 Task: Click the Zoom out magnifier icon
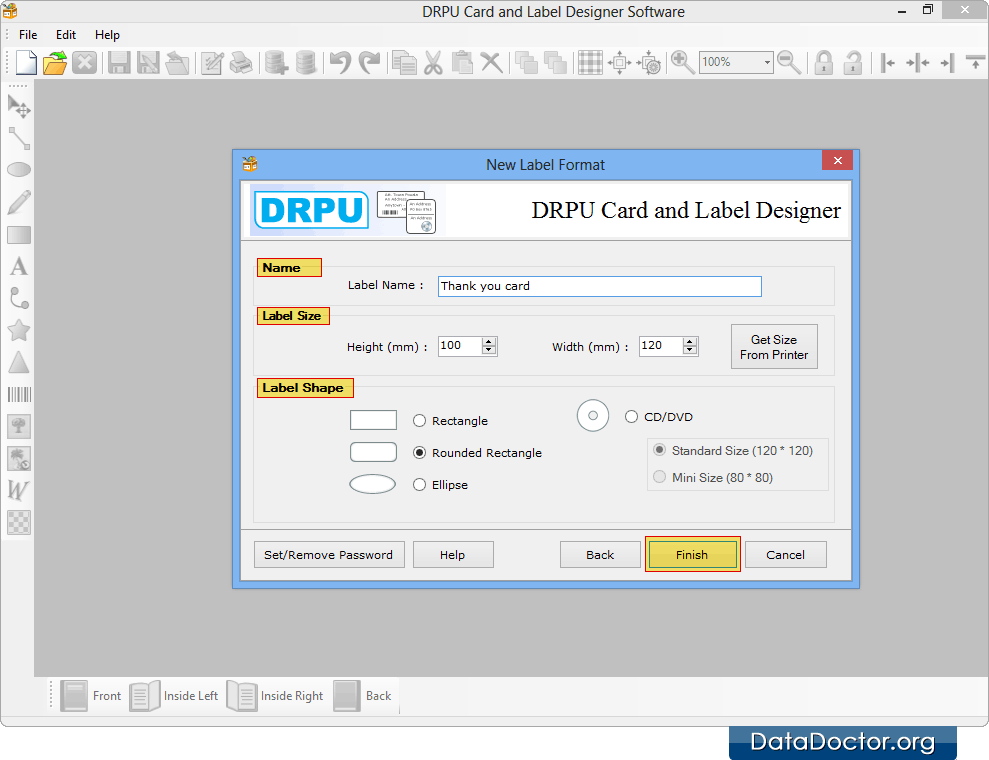pyautogui.click(x=789, y=62)
